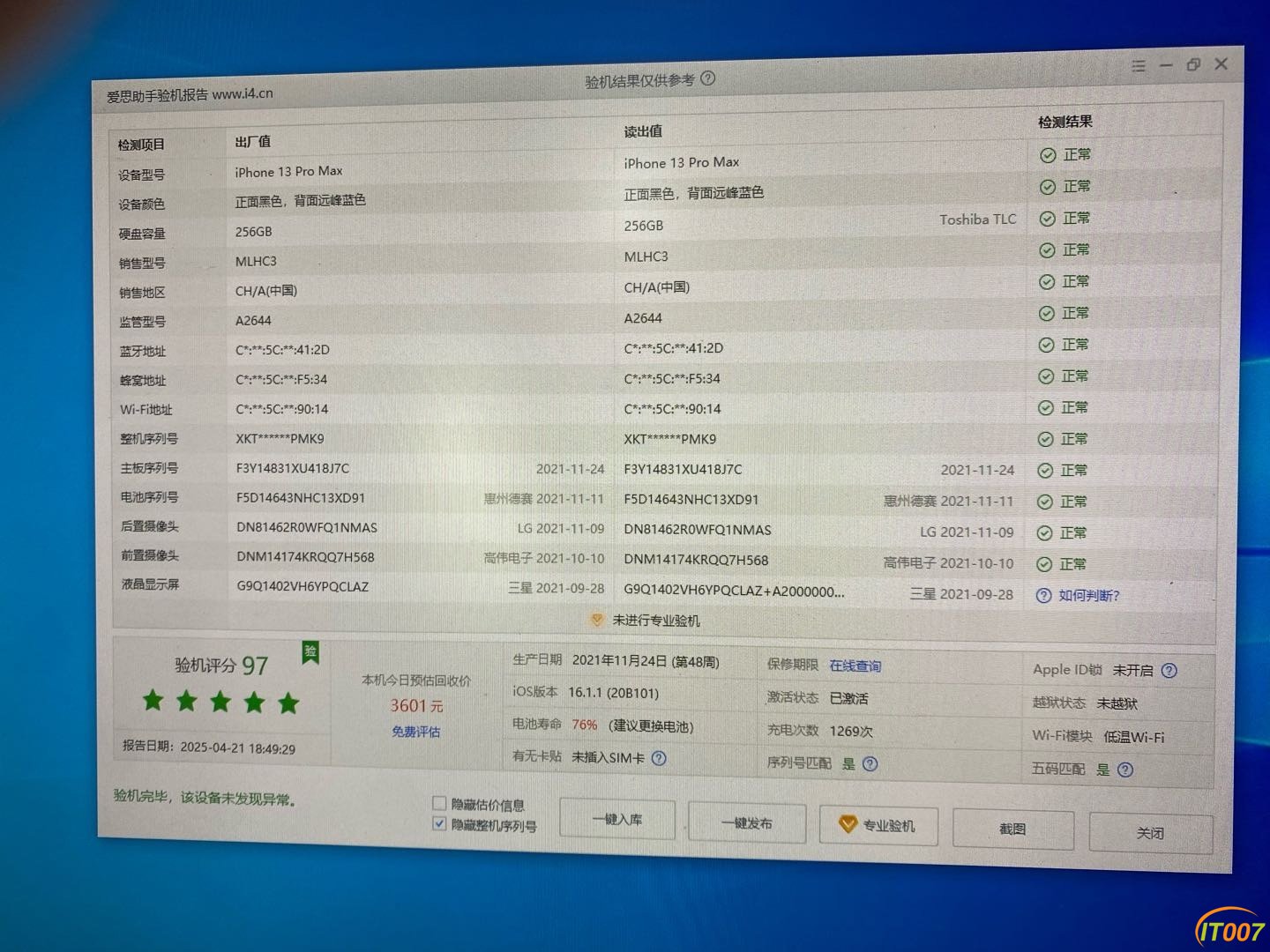Click the Toshiba TLC storage label

977,219
